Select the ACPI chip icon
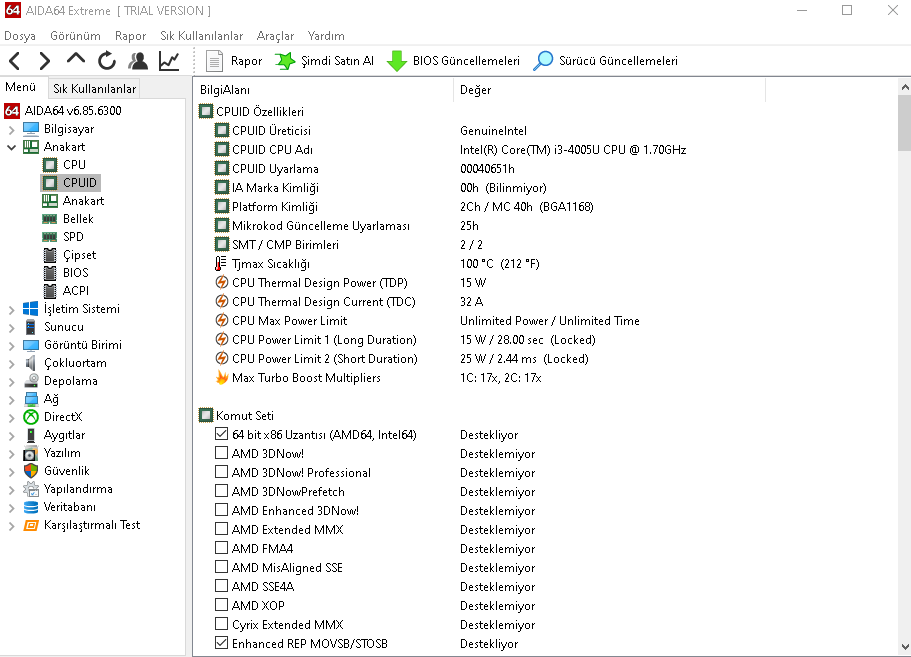Screen dimensions: 911x657 tap(51, 291)
